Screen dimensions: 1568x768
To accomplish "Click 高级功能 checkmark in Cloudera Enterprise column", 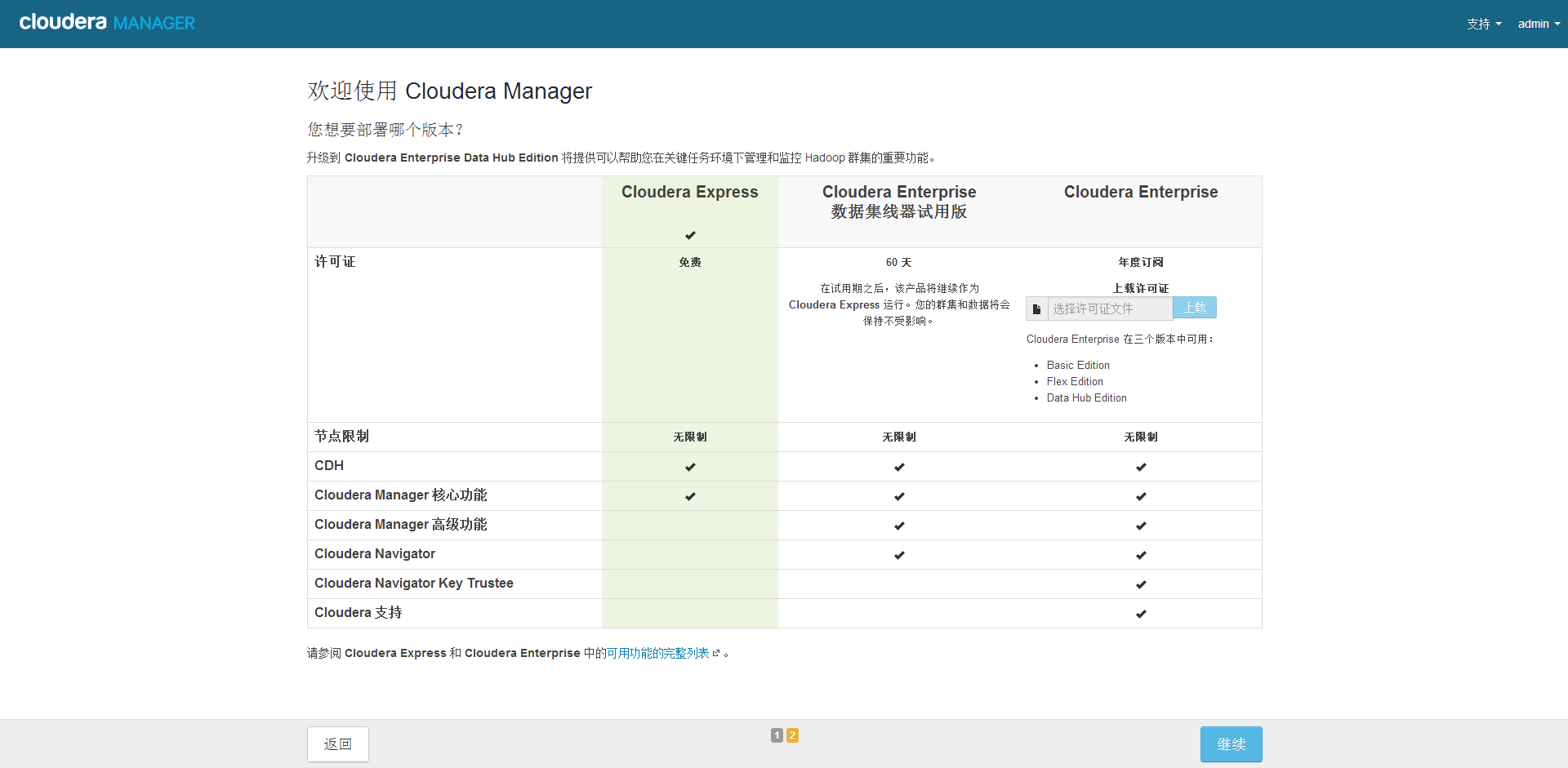I will (x=1141, y=526).
